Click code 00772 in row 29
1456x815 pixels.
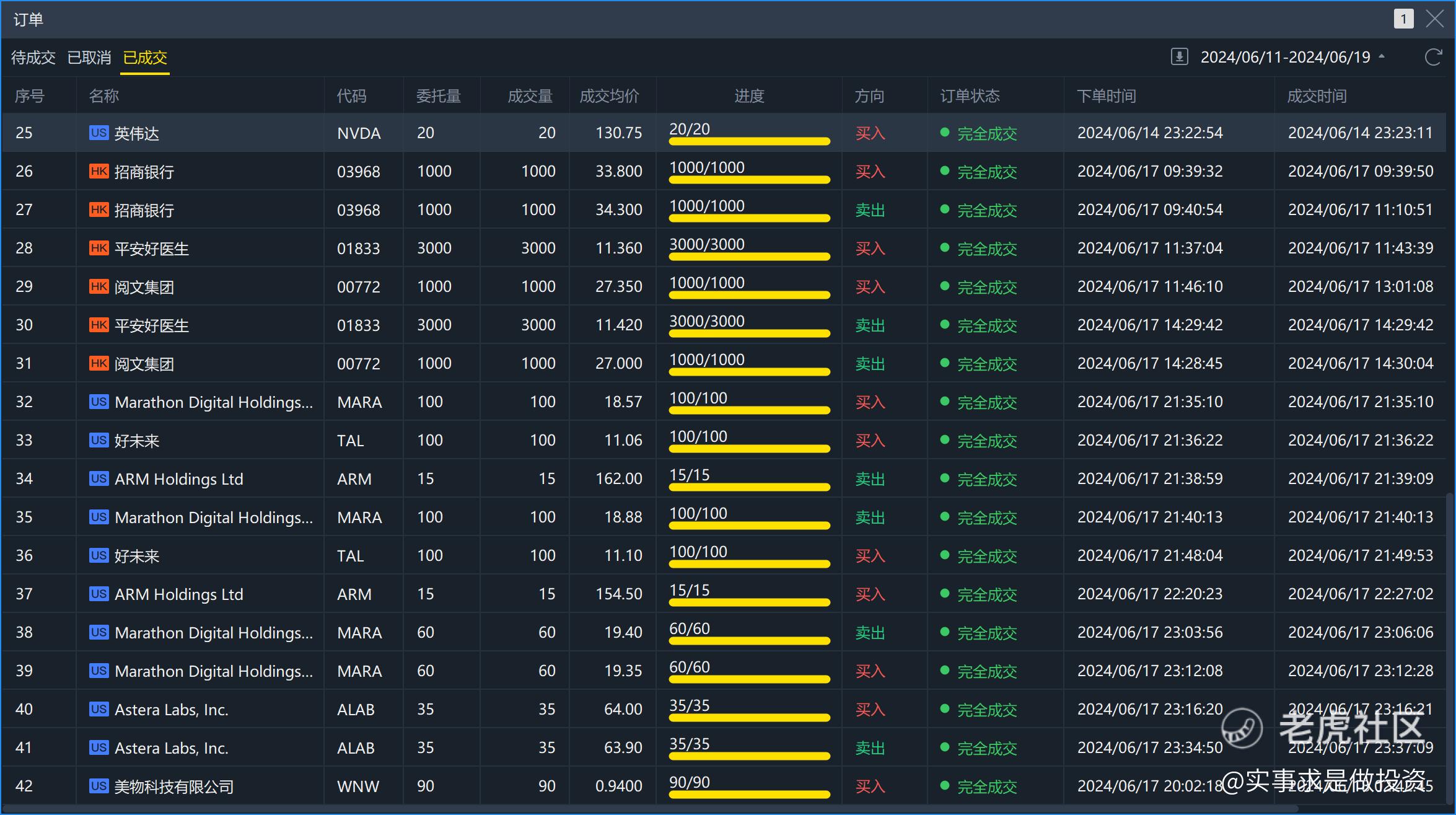point(359,287)
